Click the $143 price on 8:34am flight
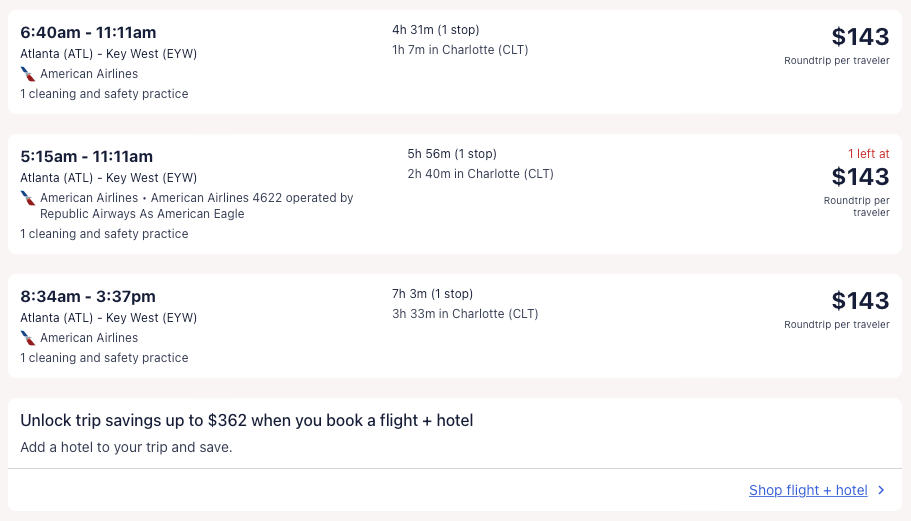This screenshot has height=521, width=911. pyautogui.click(x=860, y=301)
